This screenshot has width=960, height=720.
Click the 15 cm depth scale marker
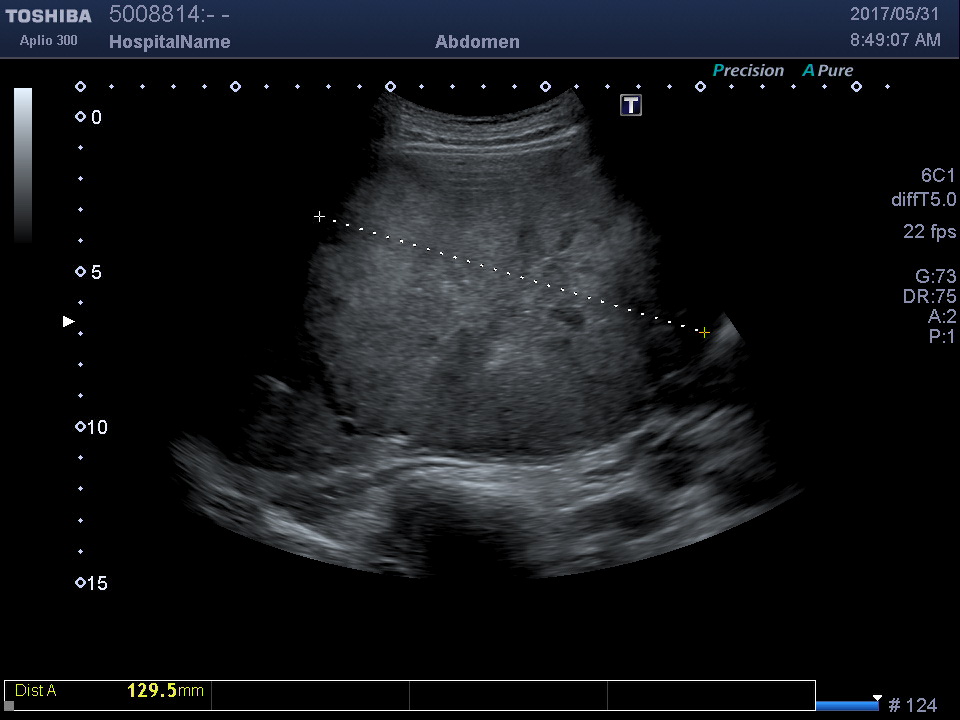[x=80, y=582]
